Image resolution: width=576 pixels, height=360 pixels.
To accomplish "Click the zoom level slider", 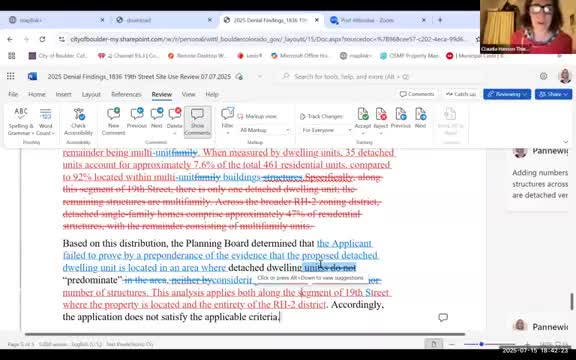I will coord(481,344).
